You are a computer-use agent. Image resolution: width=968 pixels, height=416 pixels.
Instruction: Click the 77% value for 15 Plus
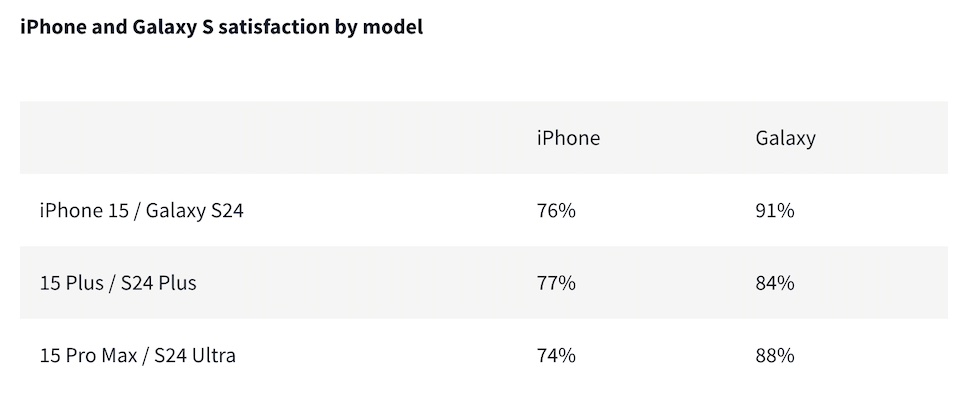556,283
